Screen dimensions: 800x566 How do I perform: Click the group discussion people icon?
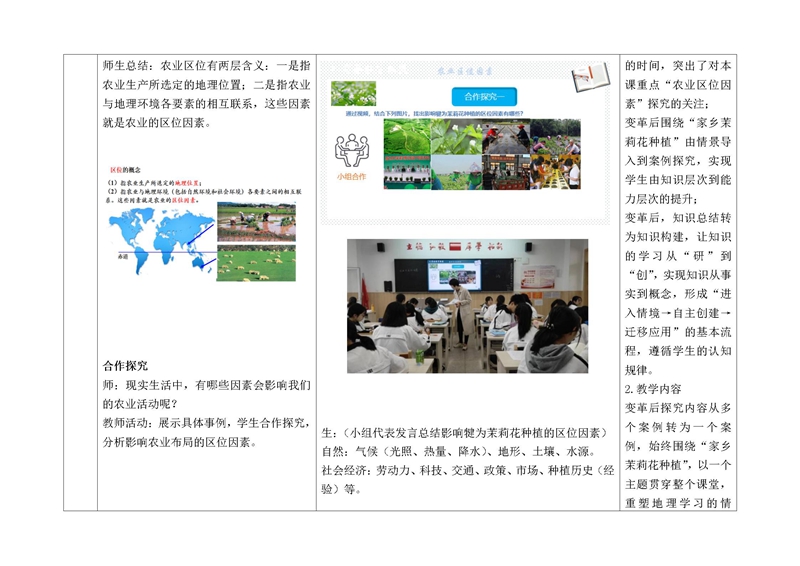coord(352,151)
